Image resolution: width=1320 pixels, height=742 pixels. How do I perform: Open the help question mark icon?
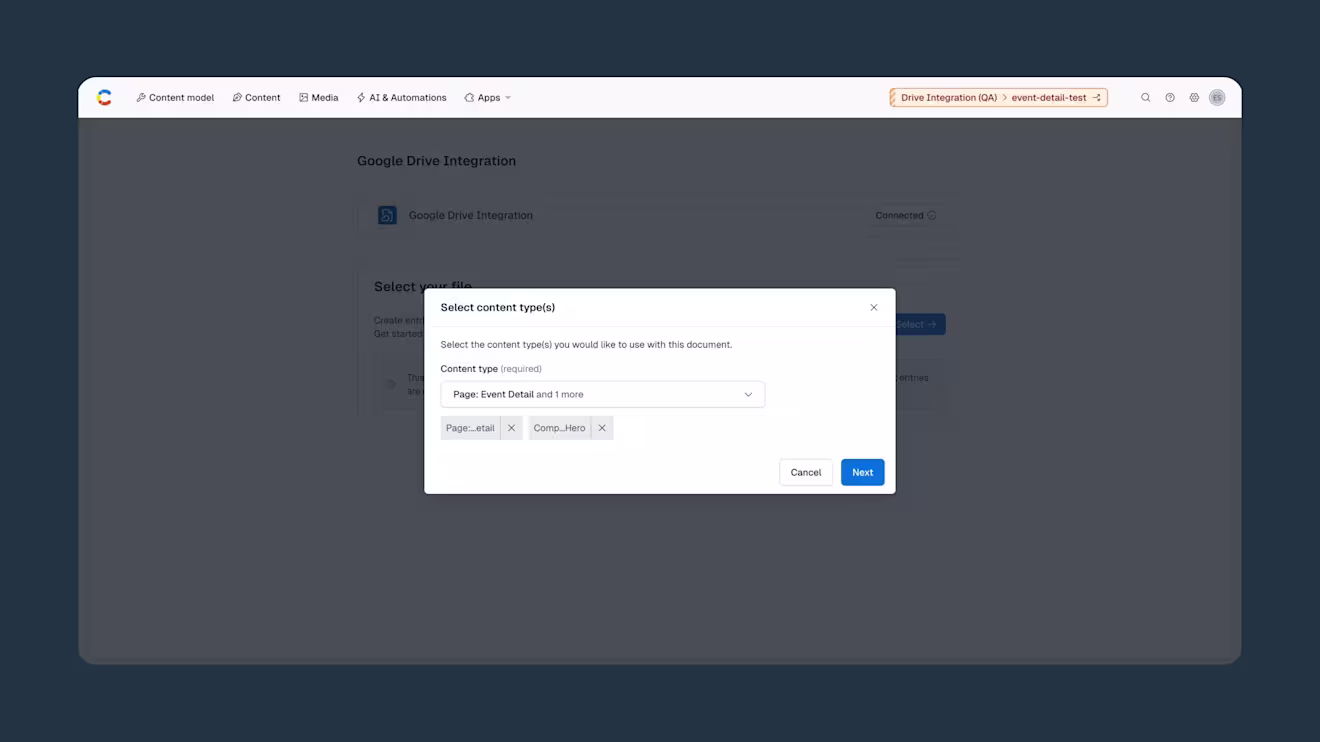(x=1170, y=98)
